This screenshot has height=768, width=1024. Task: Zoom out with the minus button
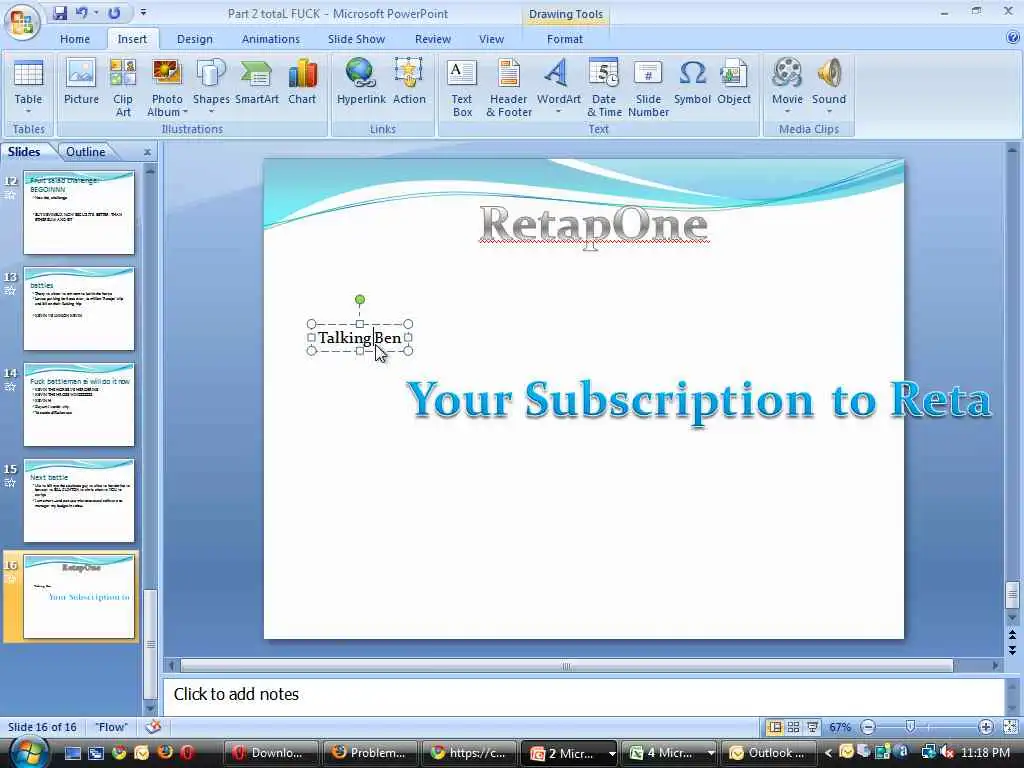(x=868, y=727)
